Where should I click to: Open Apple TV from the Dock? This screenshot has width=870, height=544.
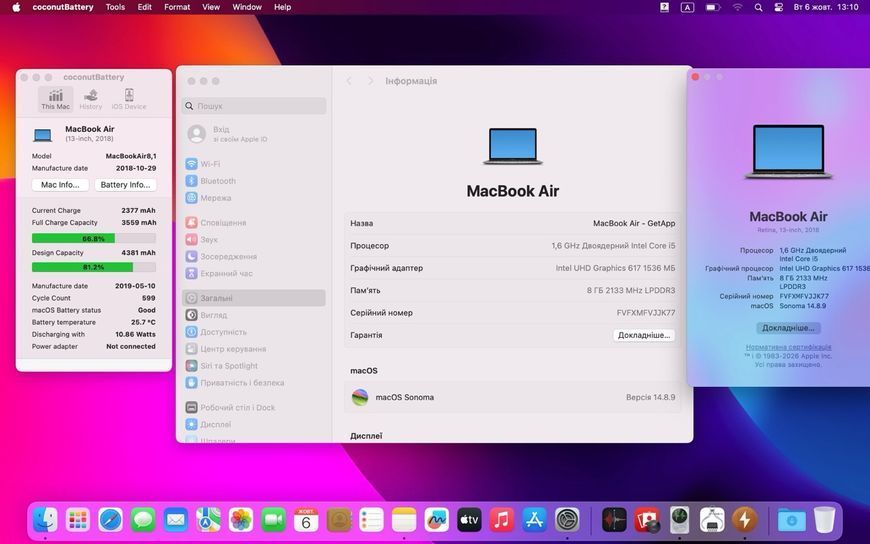[x=469, y=520]
